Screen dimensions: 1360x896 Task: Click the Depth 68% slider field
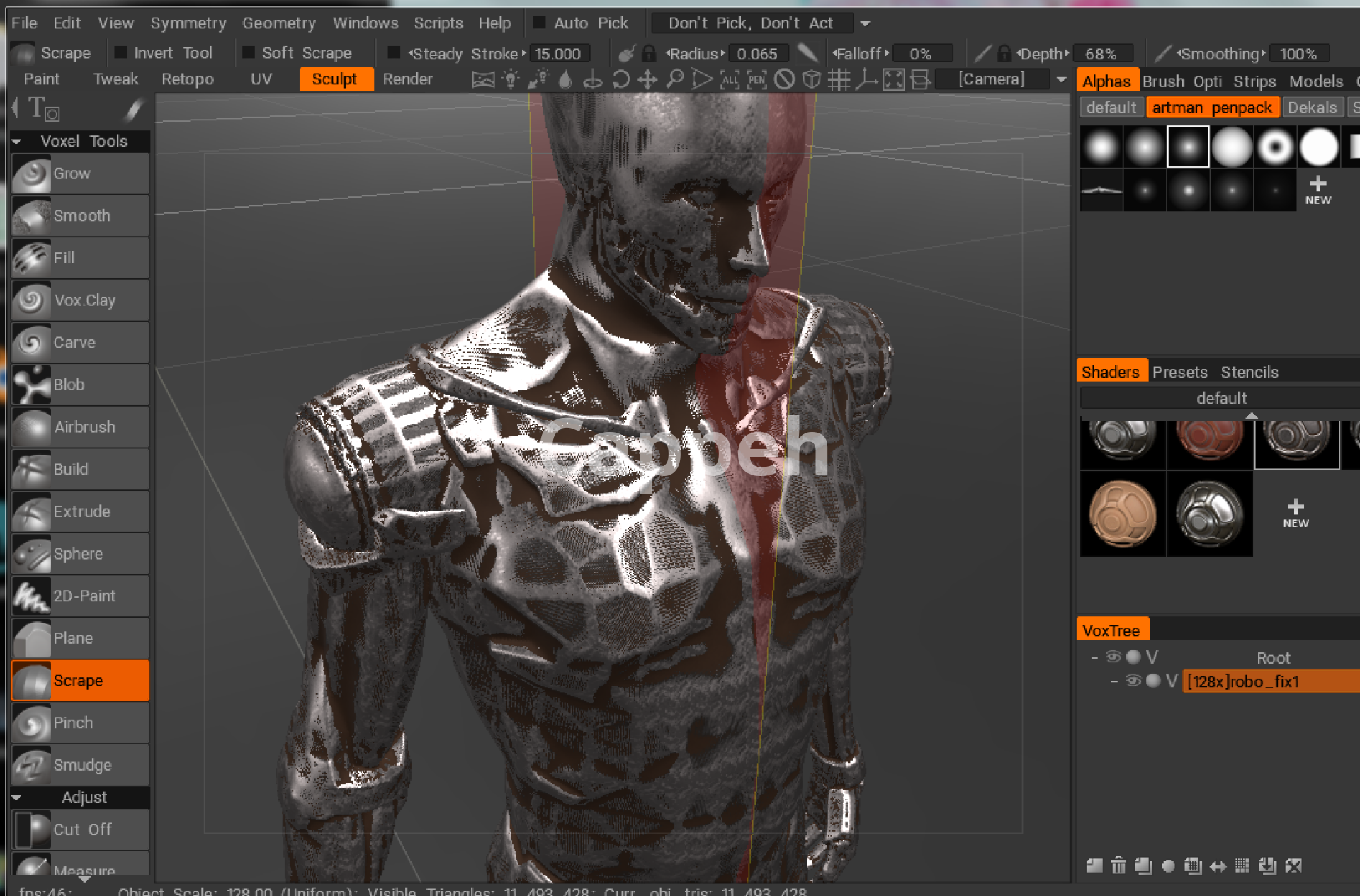(1100, 54)
